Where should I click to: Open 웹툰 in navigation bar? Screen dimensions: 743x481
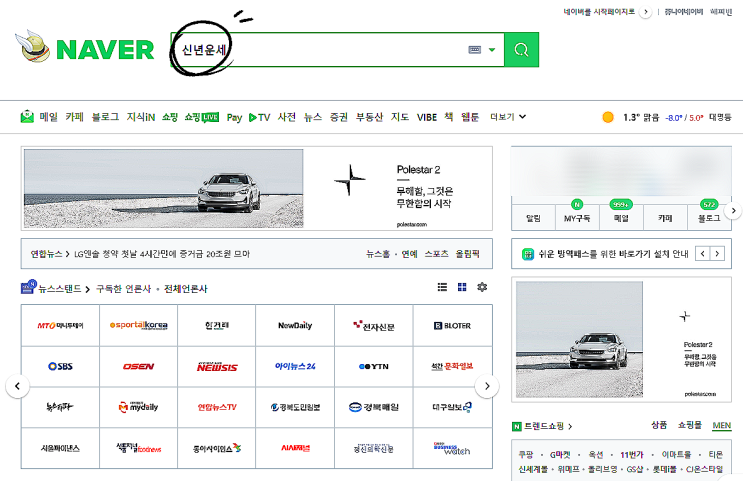click(470, 117)
